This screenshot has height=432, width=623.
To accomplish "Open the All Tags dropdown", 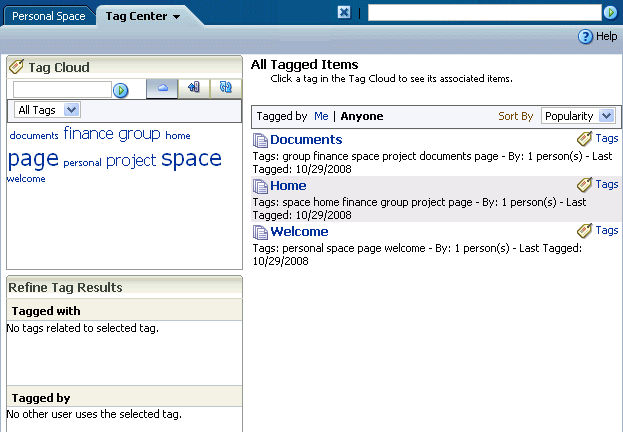I will coord(47,110).
